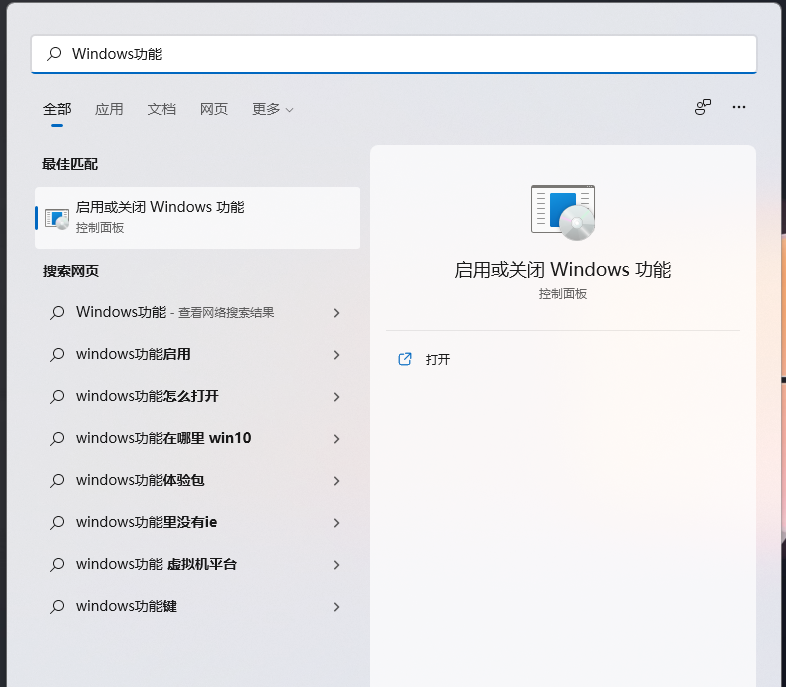
Task: Click the Windows features icon in best match
Action: 57,219
